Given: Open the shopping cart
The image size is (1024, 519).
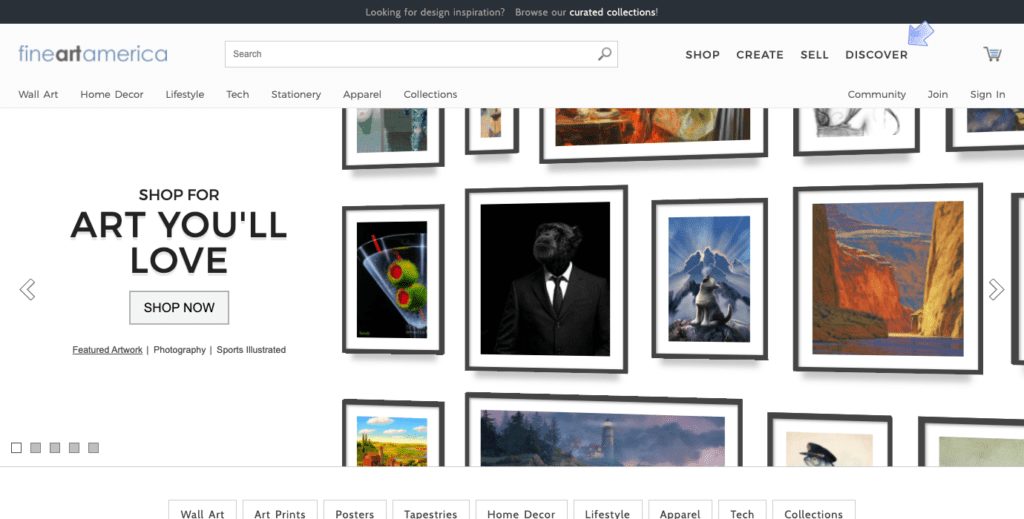Looking at the screenshot, I should point(992,54).
